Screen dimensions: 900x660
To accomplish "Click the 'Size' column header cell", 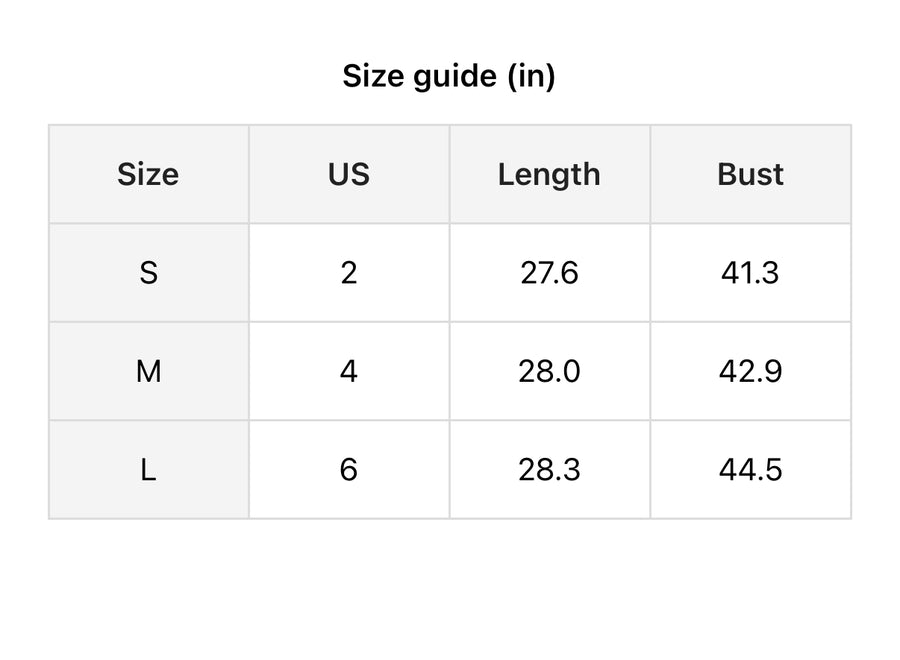I will [148, 174].
